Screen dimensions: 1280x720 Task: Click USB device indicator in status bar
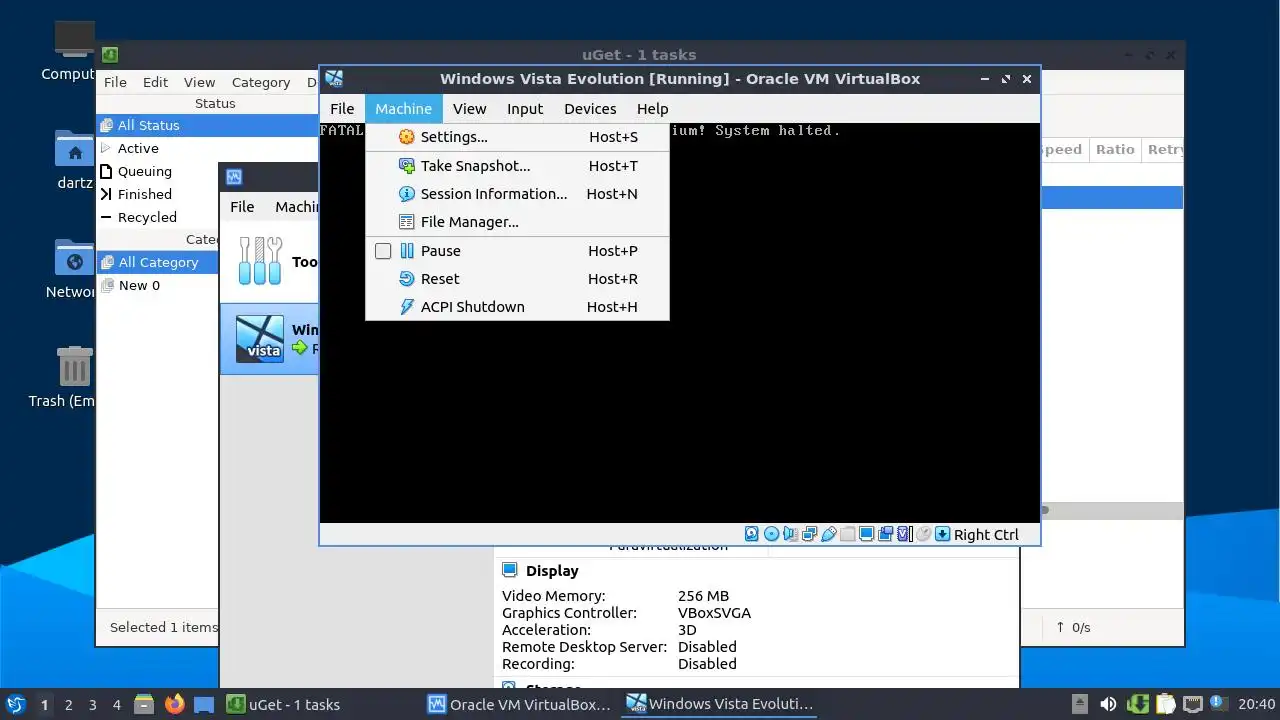pos(828,534)
